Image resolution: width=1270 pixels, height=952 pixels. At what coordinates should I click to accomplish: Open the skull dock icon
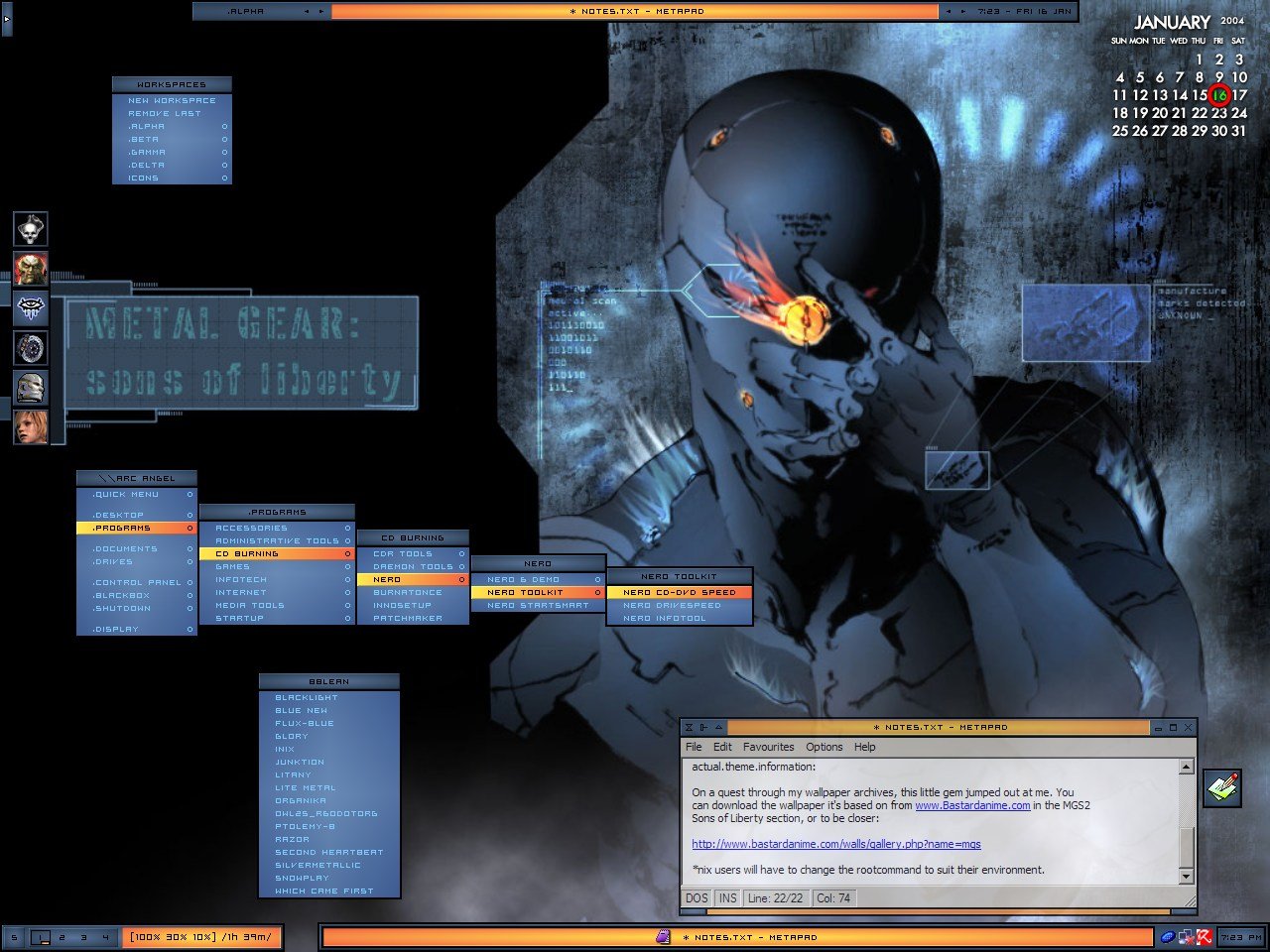31,229
